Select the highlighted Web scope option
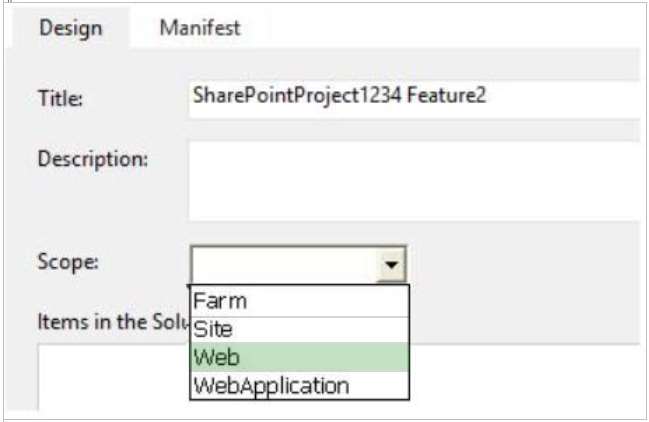This screenshot has height=422, width=649. (299, 357)
